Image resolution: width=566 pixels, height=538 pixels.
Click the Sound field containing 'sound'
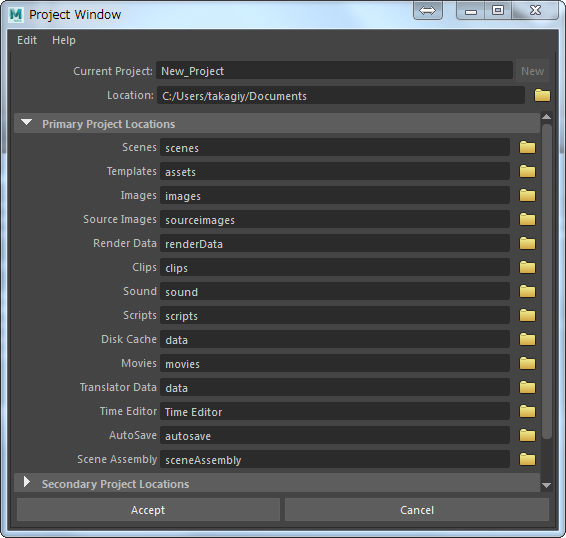coord(335,291)
